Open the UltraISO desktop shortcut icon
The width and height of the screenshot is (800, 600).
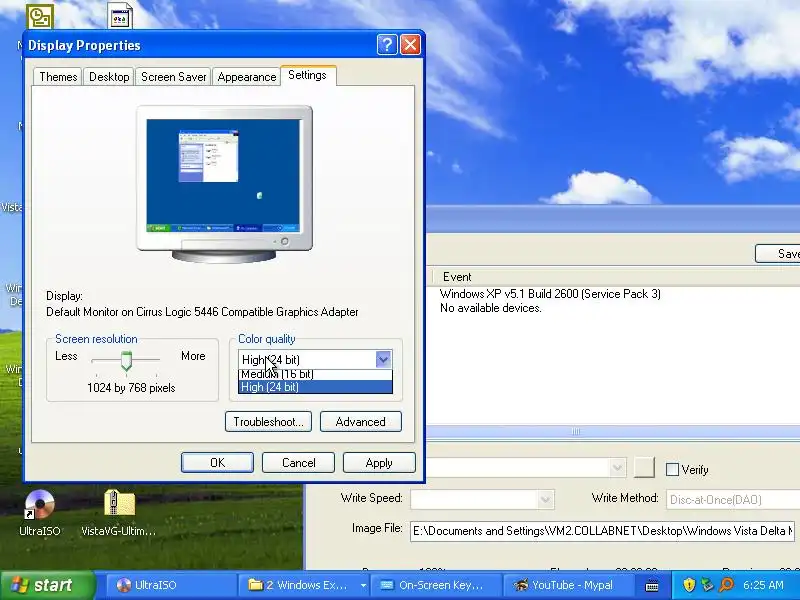point(39,512)
